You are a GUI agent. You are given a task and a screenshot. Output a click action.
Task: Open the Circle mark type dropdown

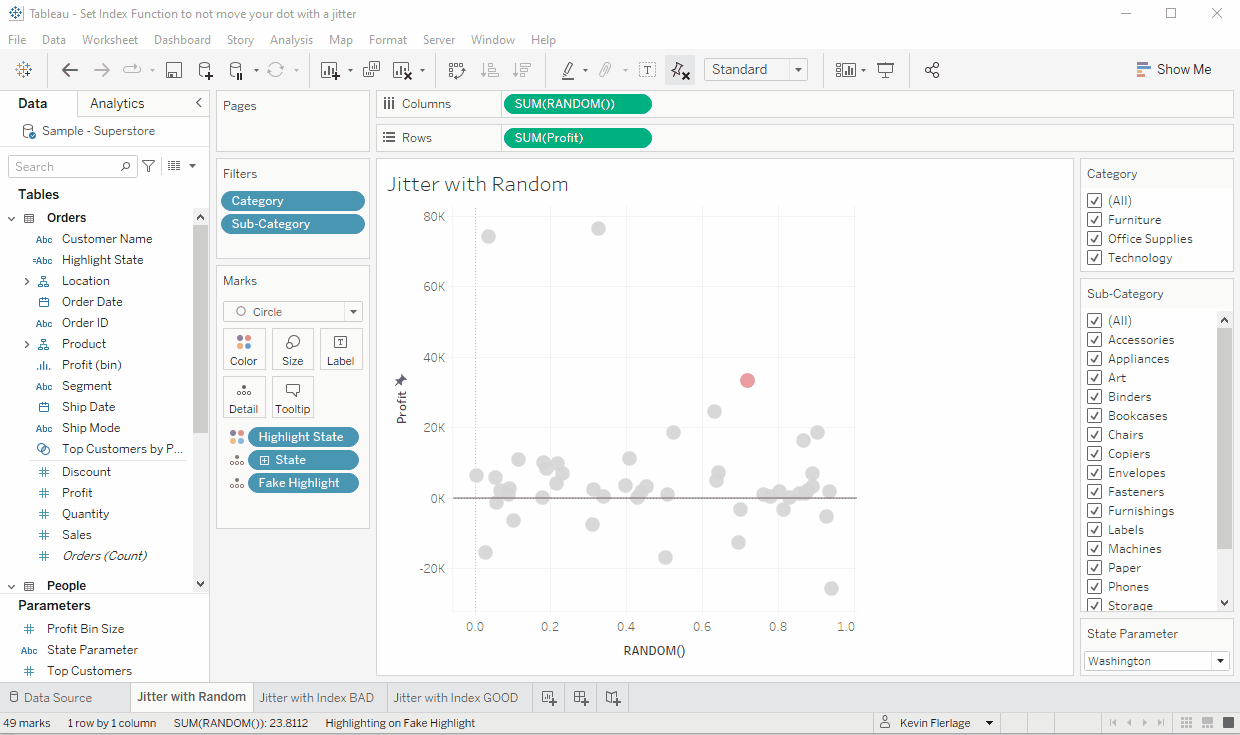[x=293, y=312]
